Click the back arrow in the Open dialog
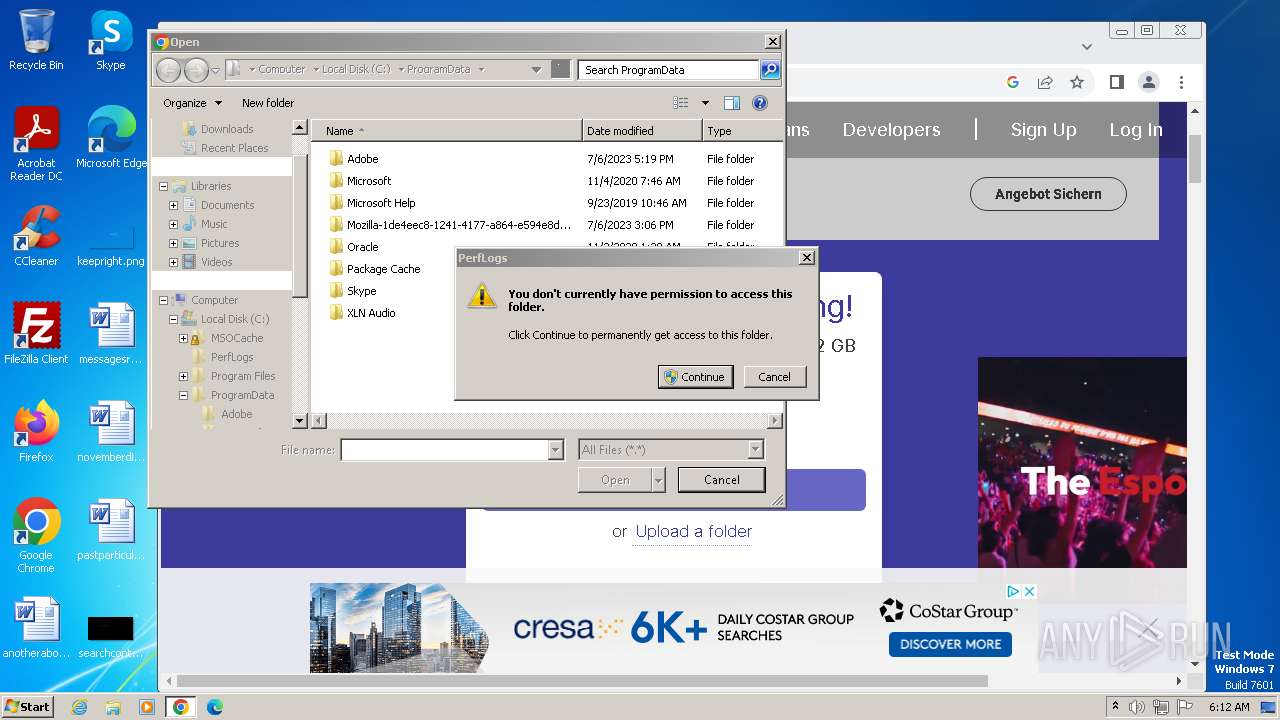The image size is (1280, 720). point(169,70)
